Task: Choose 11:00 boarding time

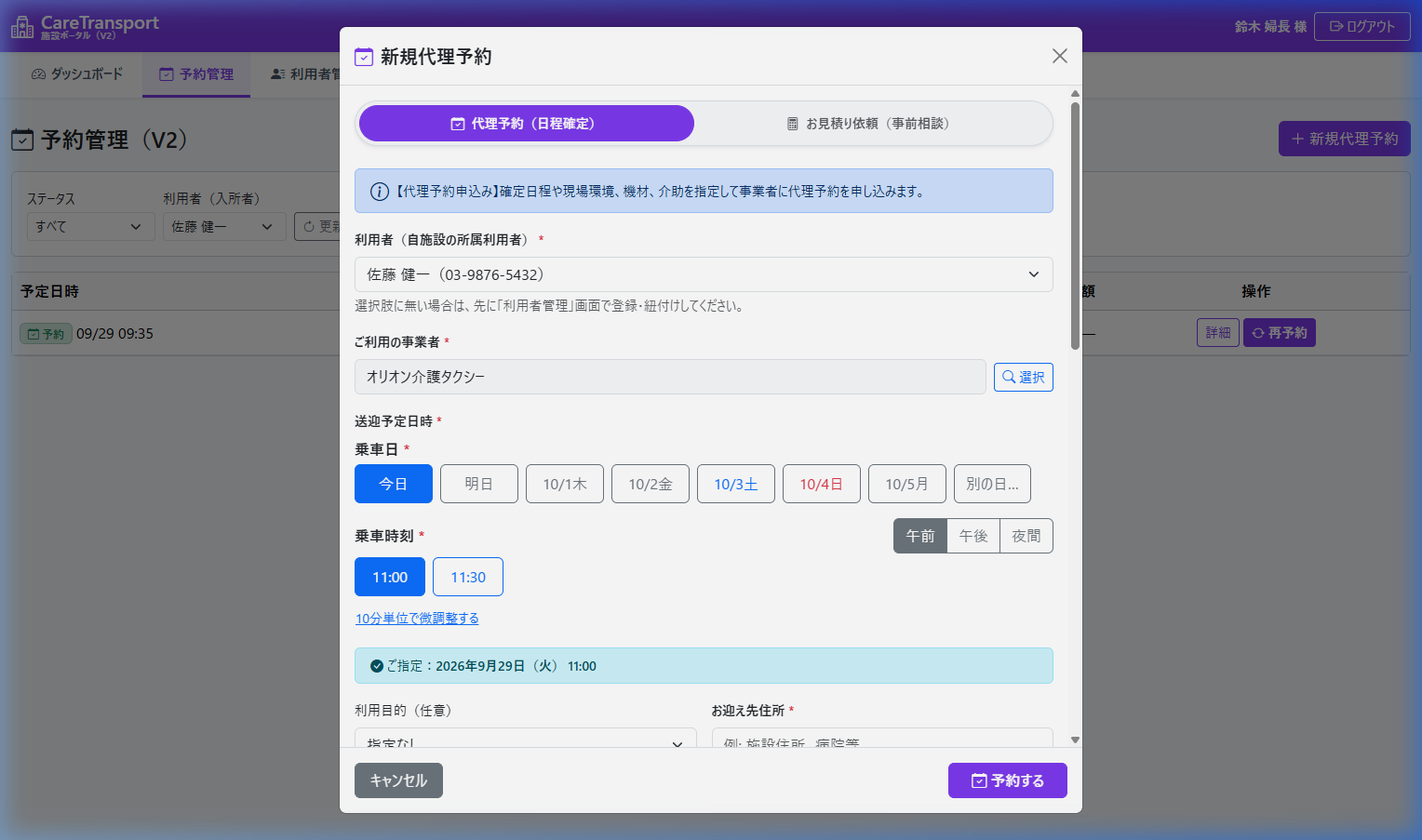Action: pos(390,577)
